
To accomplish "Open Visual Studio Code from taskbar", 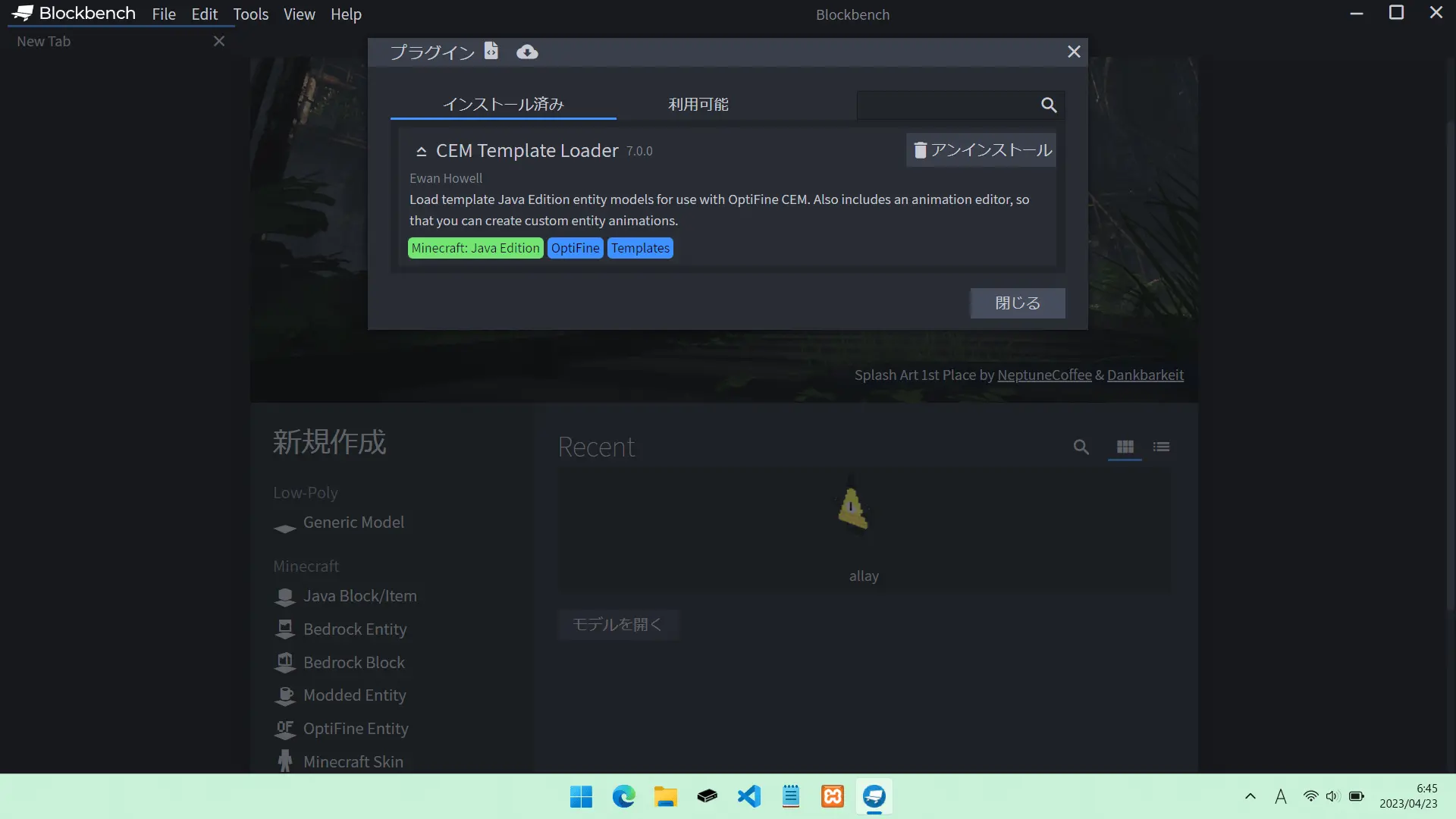I will 748,796.
